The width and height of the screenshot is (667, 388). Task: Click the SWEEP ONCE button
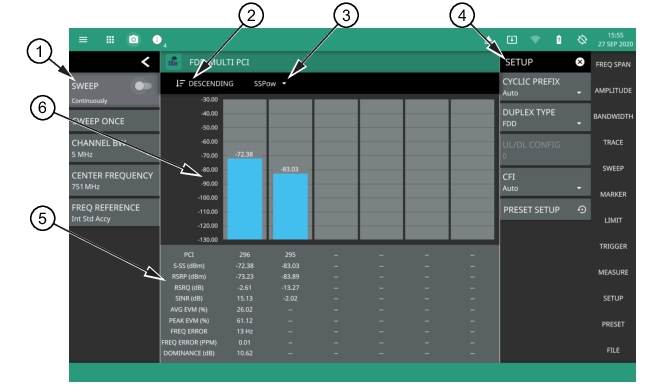point(114,121)
